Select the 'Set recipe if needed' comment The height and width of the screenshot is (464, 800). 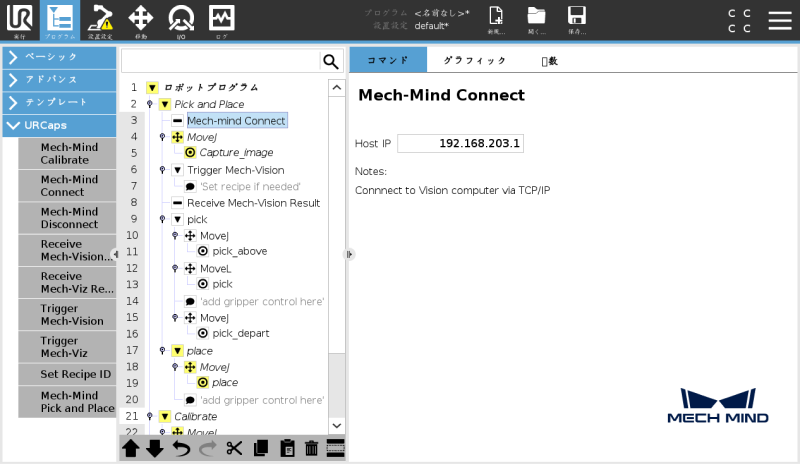tap(250, 187)
